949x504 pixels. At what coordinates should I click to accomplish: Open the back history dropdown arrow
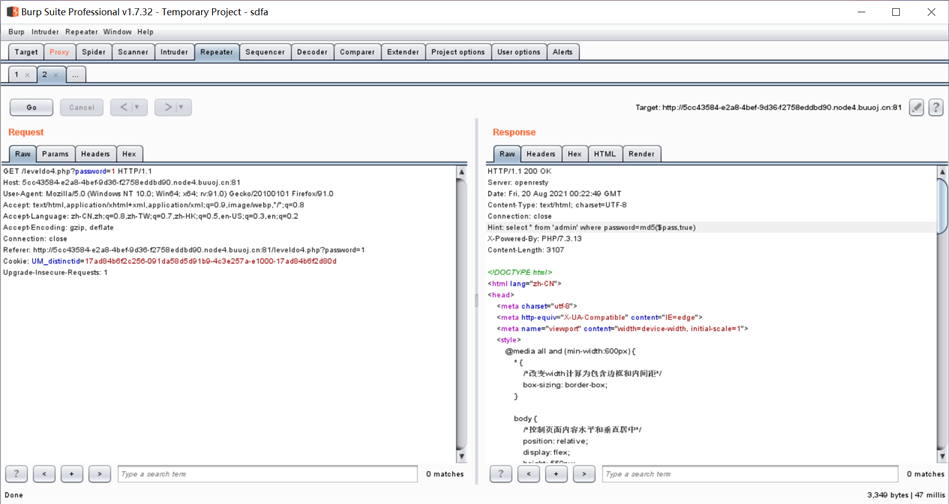pos(137,108)
